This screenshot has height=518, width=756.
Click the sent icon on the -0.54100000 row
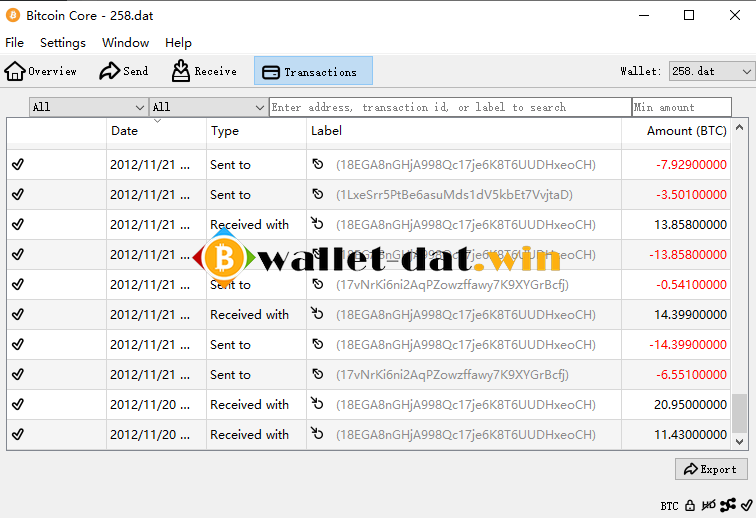(317, 284)
